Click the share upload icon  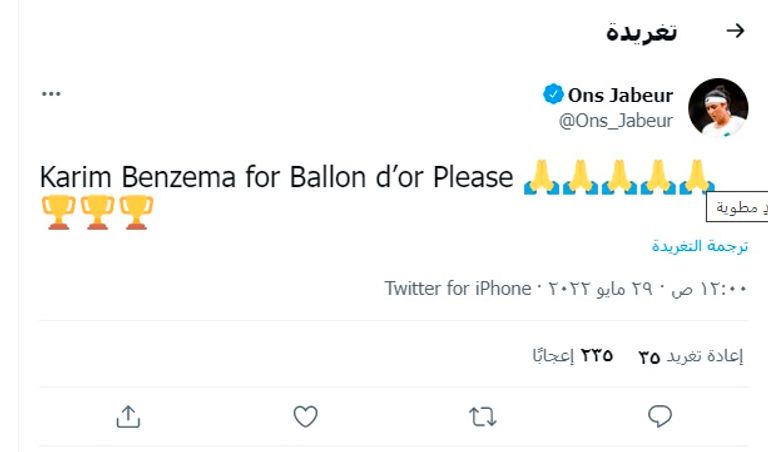[x=128, y=417]
